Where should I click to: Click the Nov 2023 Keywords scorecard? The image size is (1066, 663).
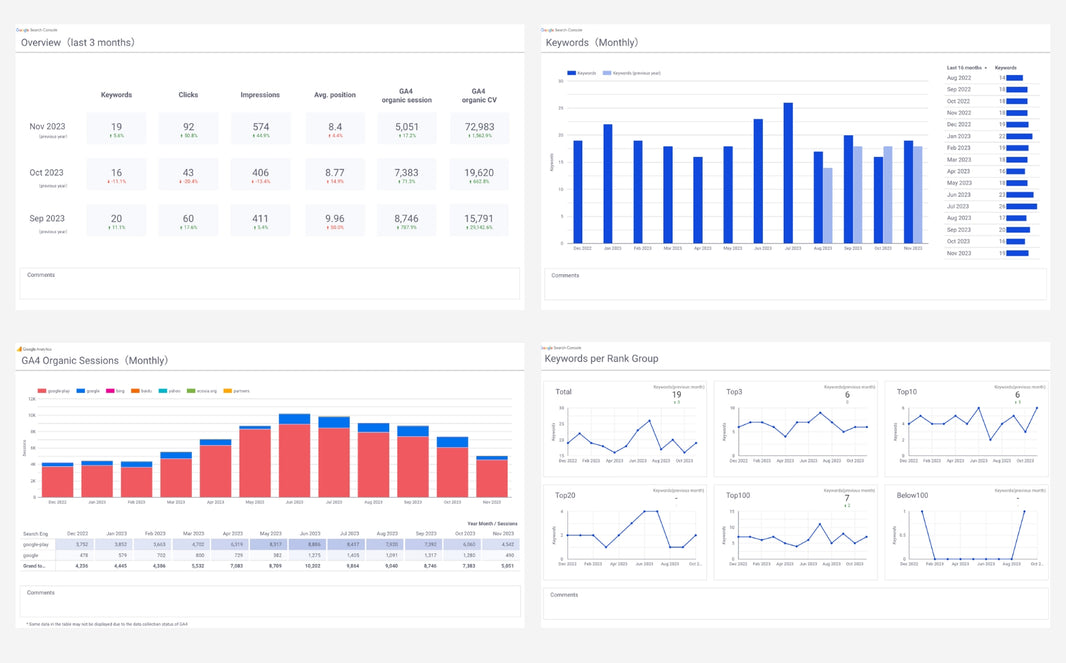point(117,129)
